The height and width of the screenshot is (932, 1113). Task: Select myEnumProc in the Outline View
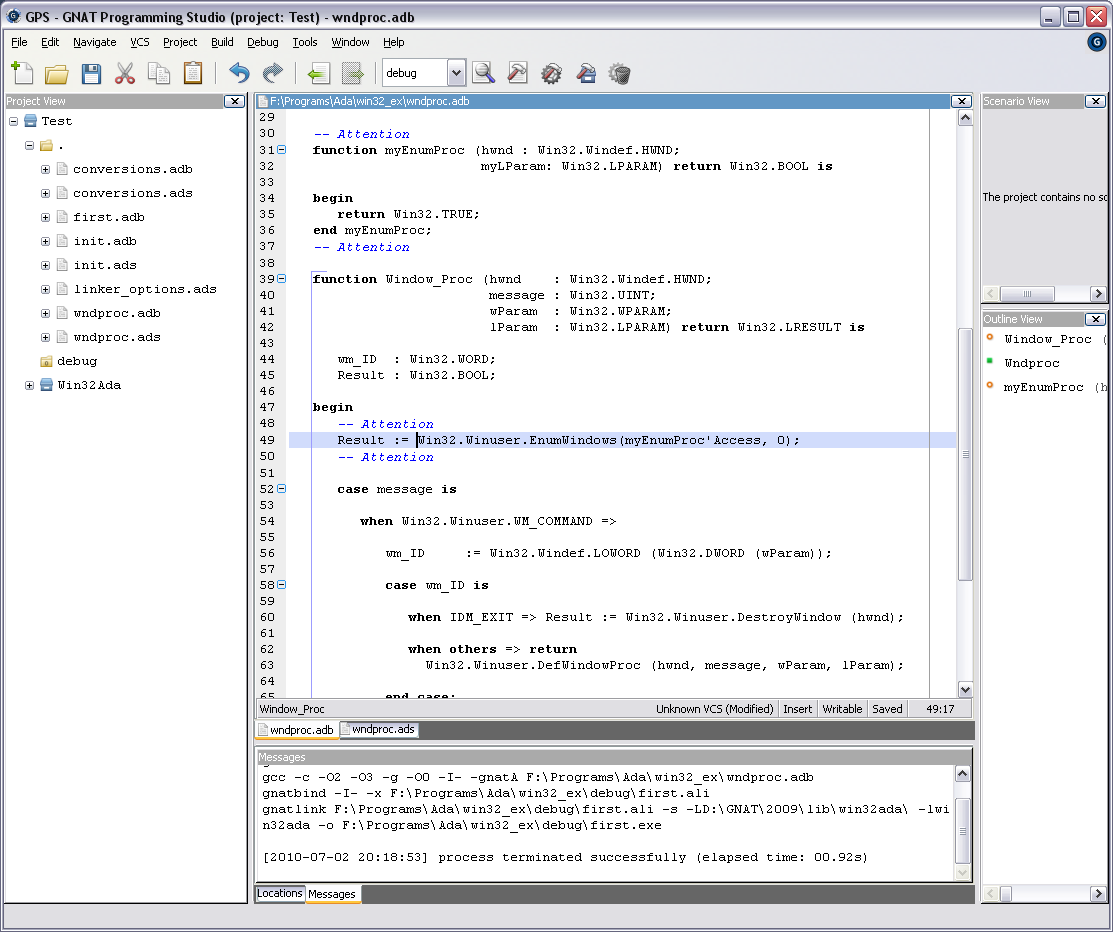point(1043,387)
